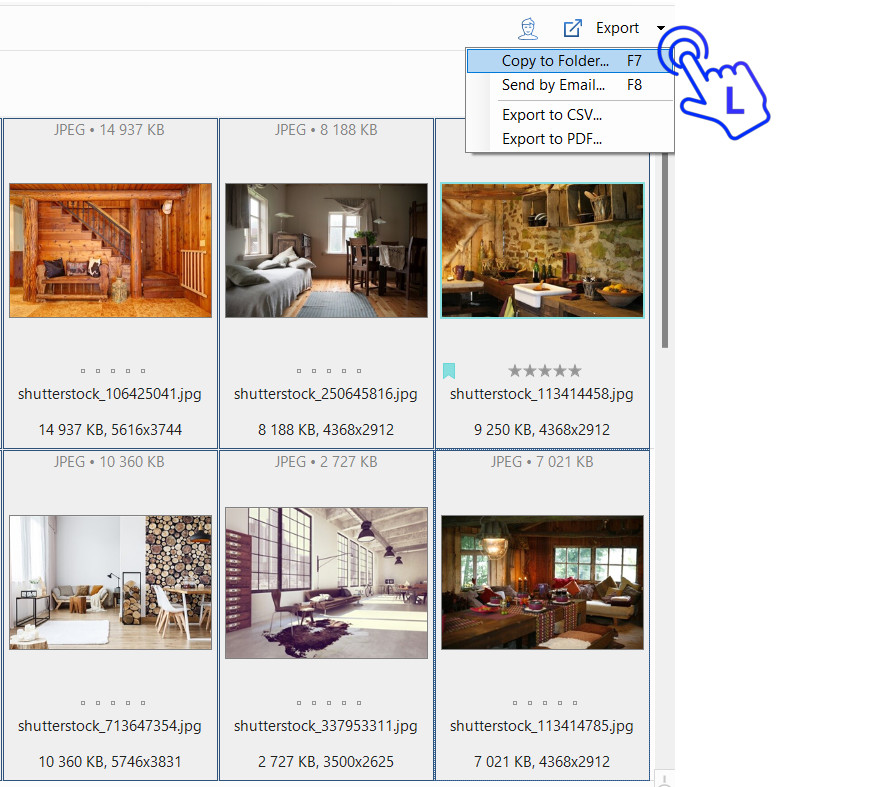
Task: Choose Export to PDF option
Action: point(552,139)
